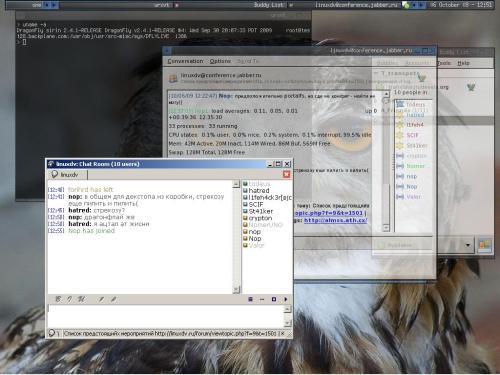Click speech bubble icon in Chat Room status bar
The image size is (500, 375).
click(52, 333)
